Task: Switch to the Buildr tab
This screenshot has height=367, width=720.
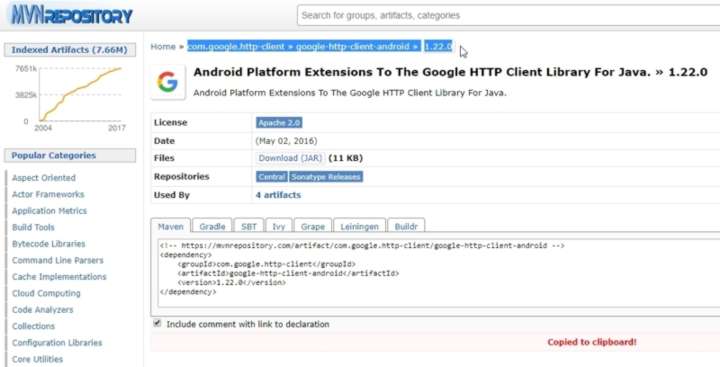Action: coord(406,226)
